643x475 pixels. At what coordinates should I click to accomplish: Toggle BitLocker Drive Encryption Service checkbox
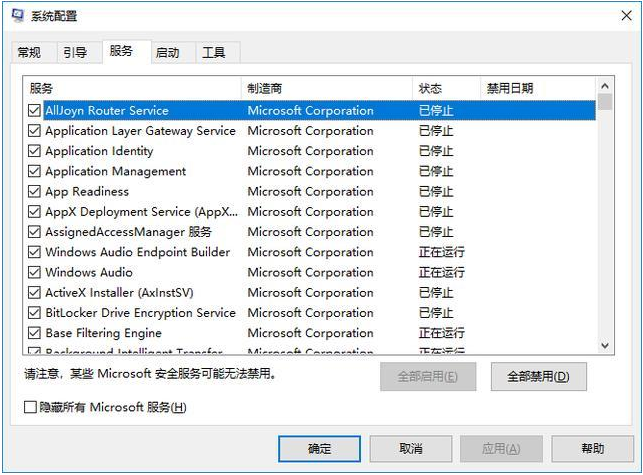point(35,313)
